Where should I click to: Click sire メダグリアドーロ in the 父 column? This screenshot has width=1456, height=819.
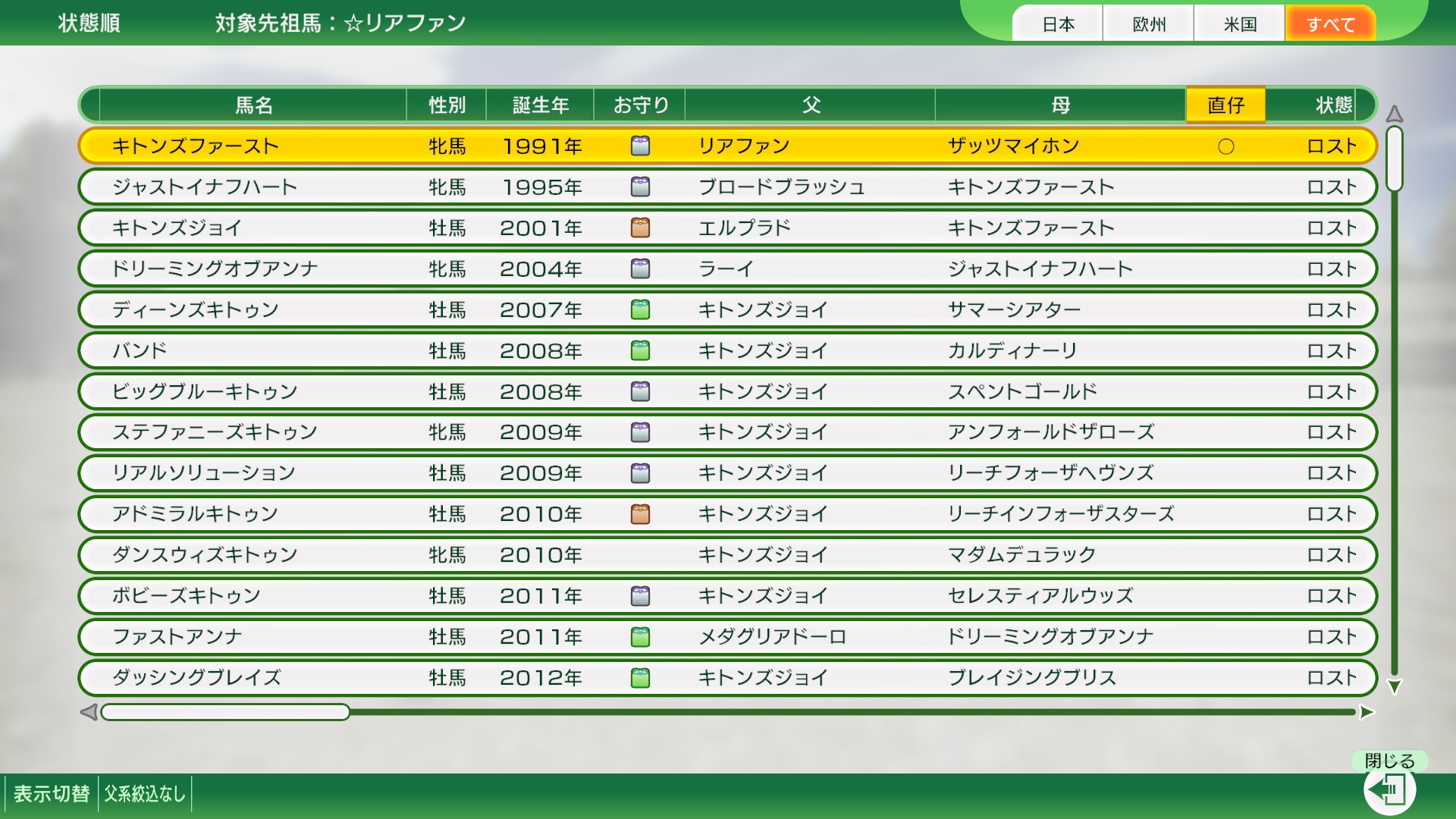tap(772, 637)
